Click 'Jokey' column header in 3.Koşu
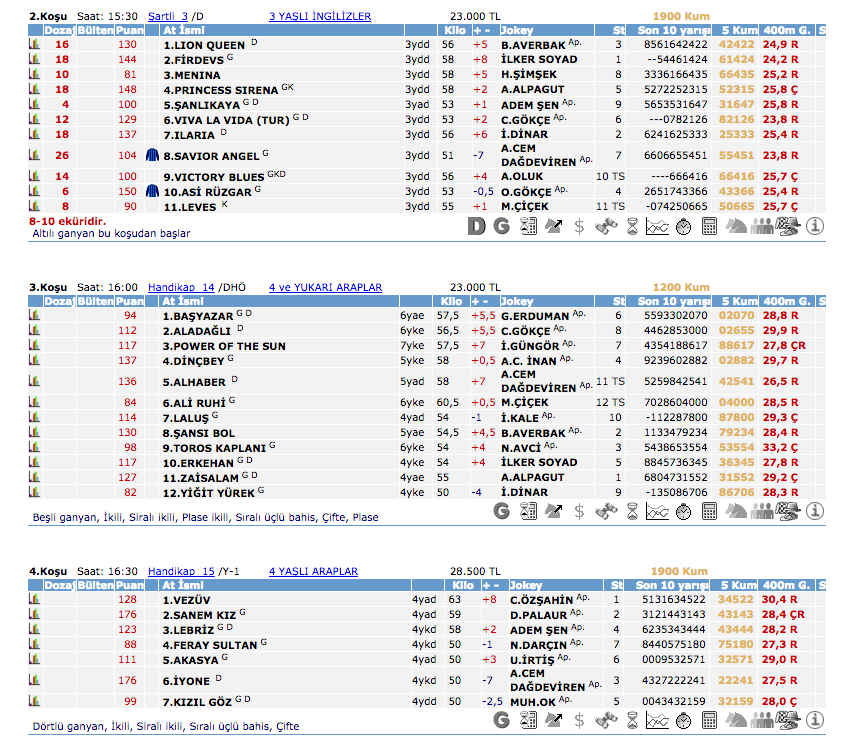This screenshot has height=750, width=862. (x=517, y=301)
